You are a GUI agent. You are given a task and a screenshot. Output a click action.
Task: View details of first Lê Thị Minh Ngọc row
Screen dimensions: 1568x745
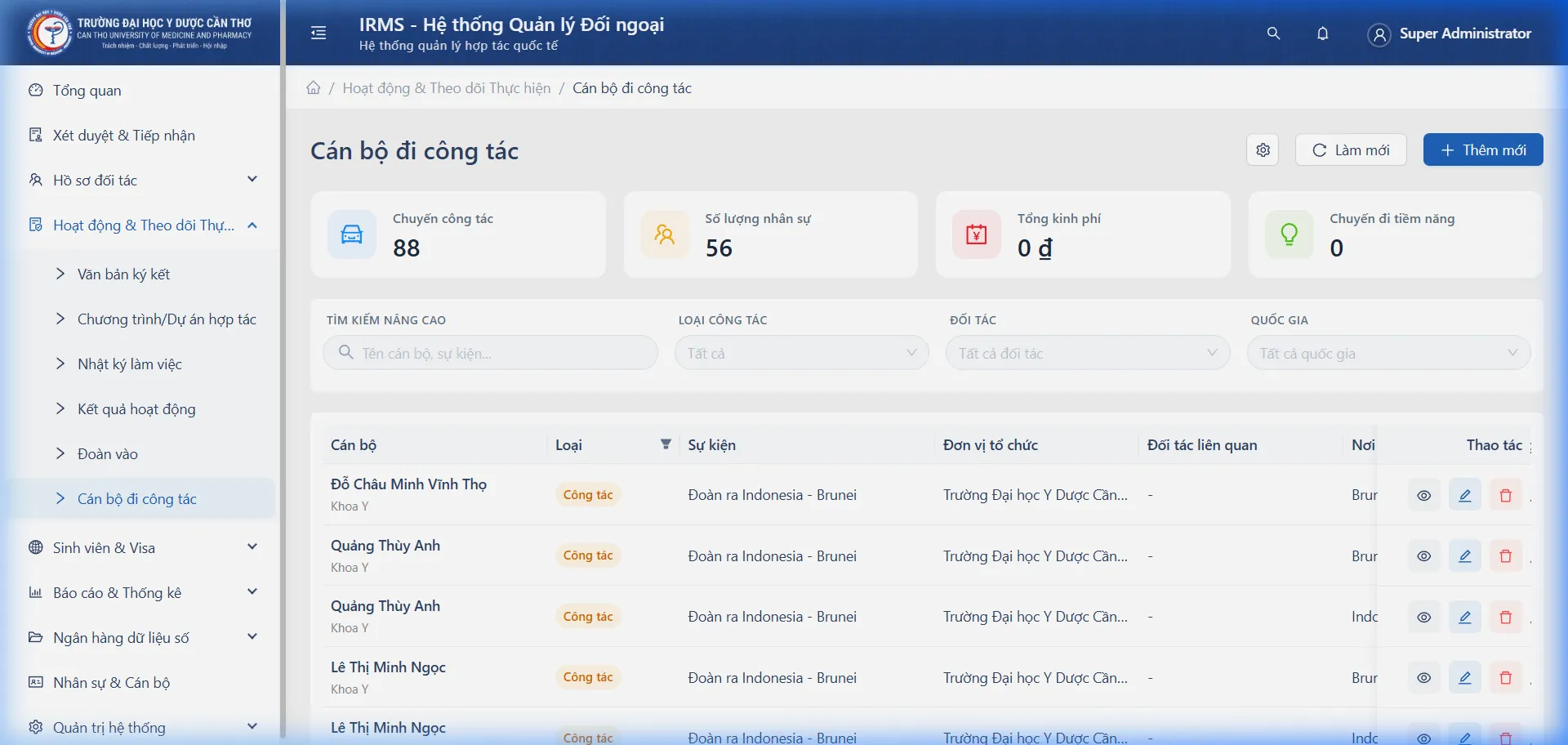pyautogui.click(x=1423, y=678)
